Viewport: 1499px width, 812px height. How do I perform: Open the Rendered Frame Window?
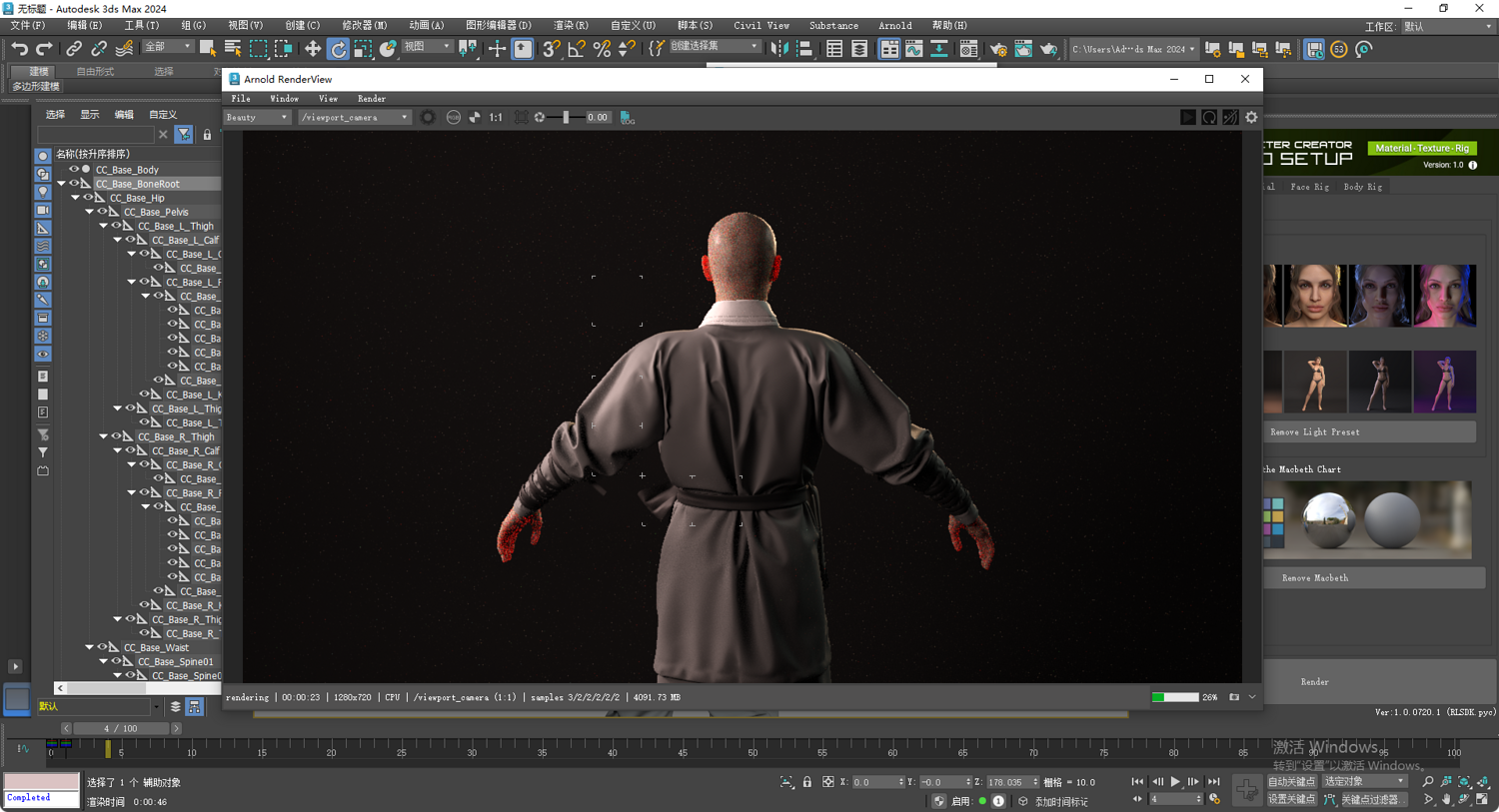coord(1023,49)
